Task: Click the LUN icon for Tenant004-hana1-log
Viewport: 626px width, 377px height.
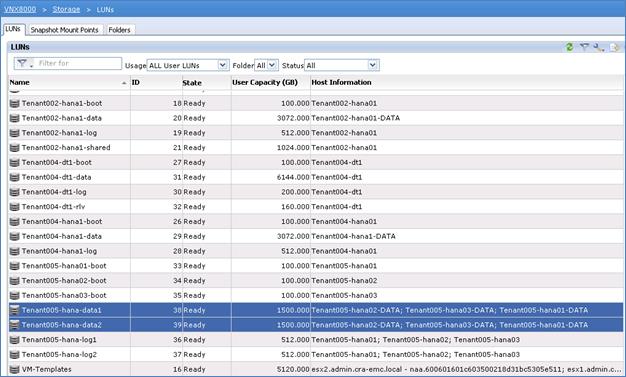Action: 14,251
